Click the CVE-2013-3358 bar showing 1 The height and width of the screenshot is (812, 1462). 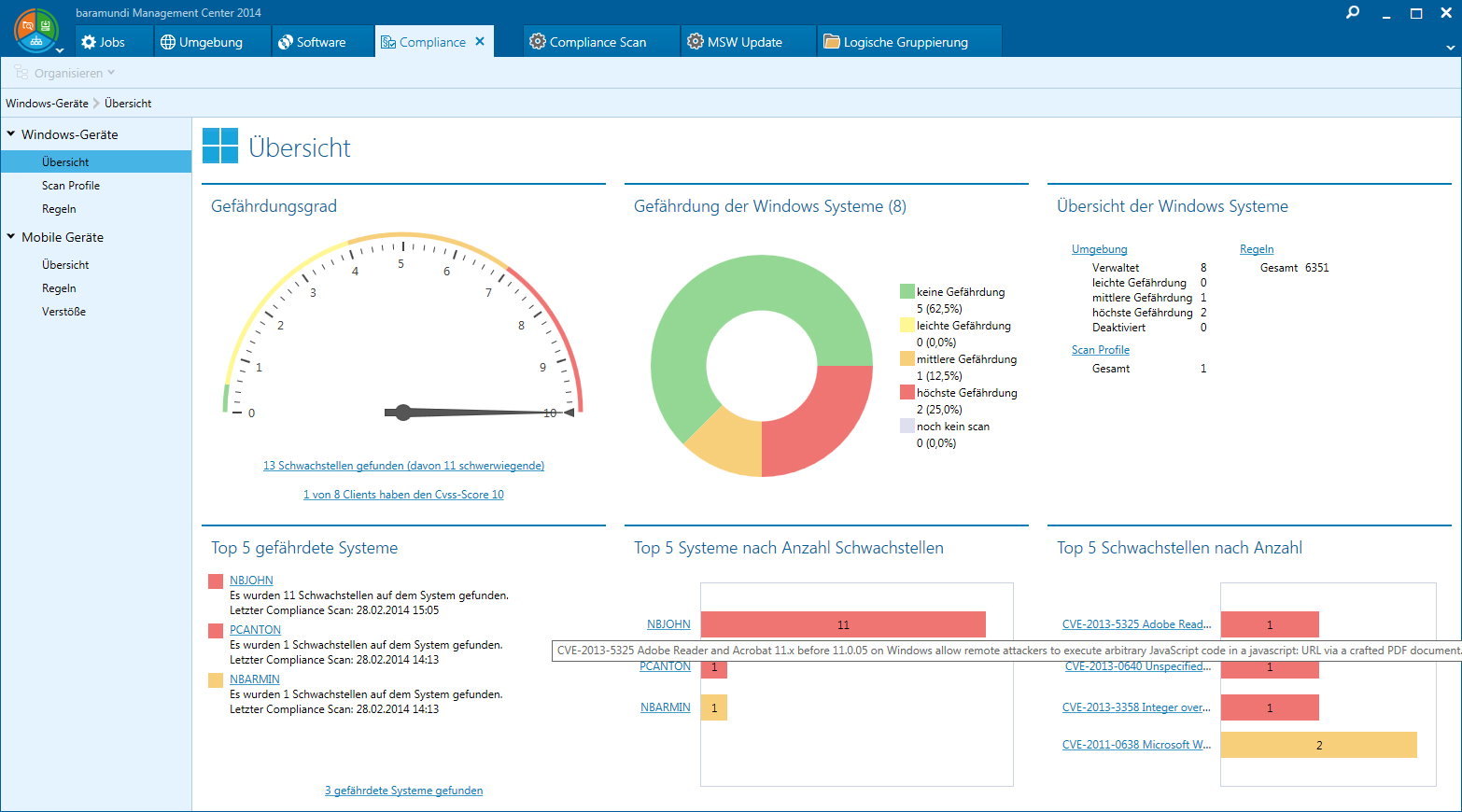click(x=1270, y=707)
